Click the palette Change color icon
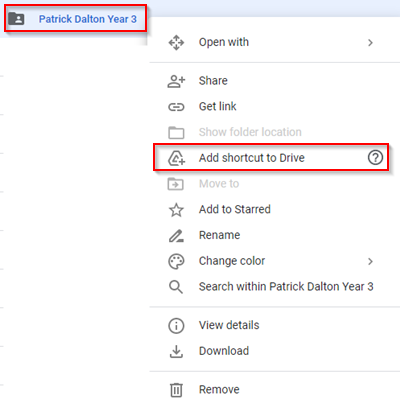This screenshot has height=411, width=400. click(x=176, y=261)
